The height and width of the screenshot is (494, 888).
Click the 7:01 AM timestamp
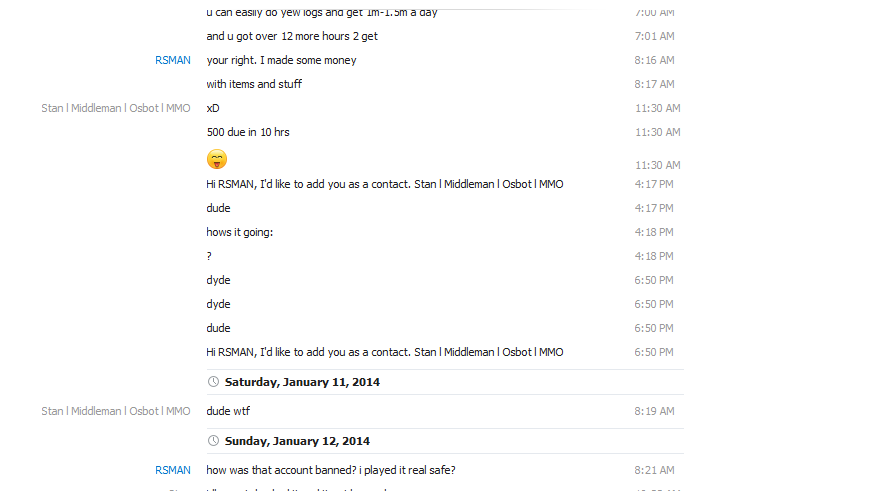(654, 36)
